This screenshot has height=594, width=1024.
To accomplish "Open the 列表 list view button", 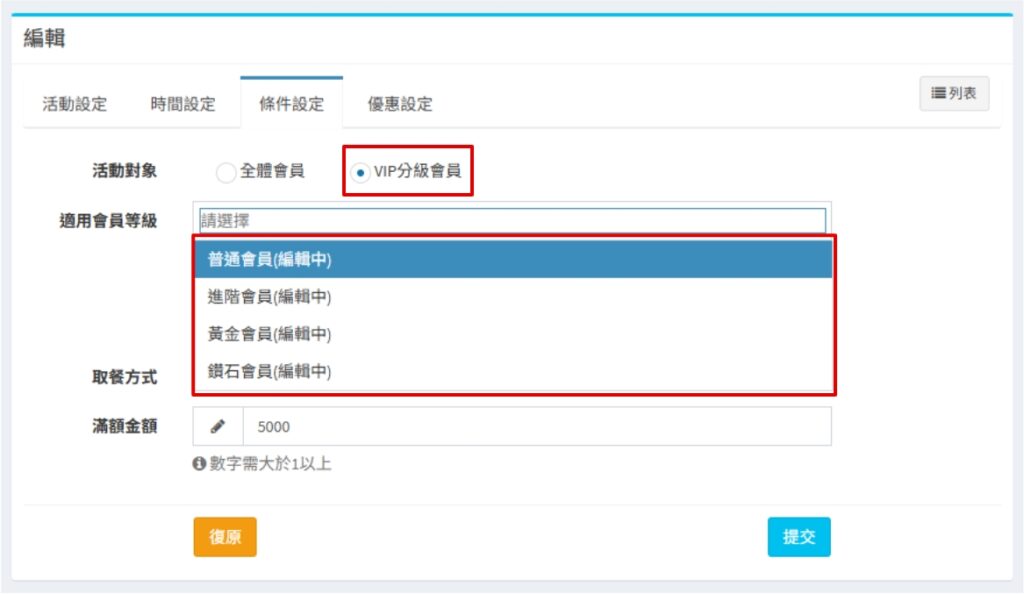I will (x=954, y=93).
